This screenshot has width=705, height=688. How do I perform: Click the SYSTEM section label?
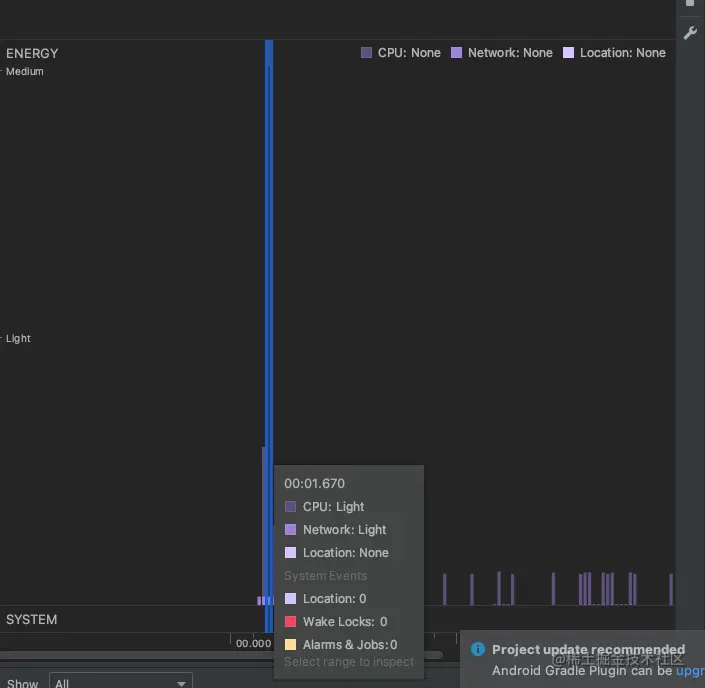[31, 620]
